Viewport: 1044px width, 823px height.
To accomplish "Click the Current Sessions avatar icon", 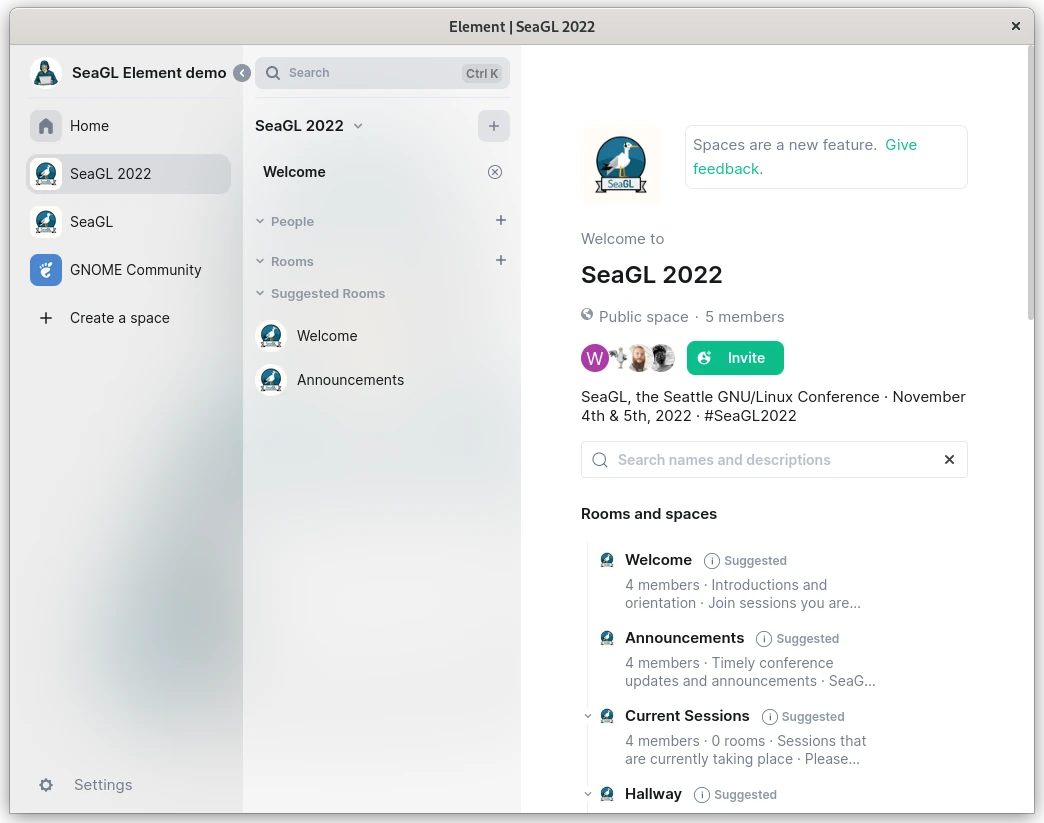I will [x=607, y=716].
